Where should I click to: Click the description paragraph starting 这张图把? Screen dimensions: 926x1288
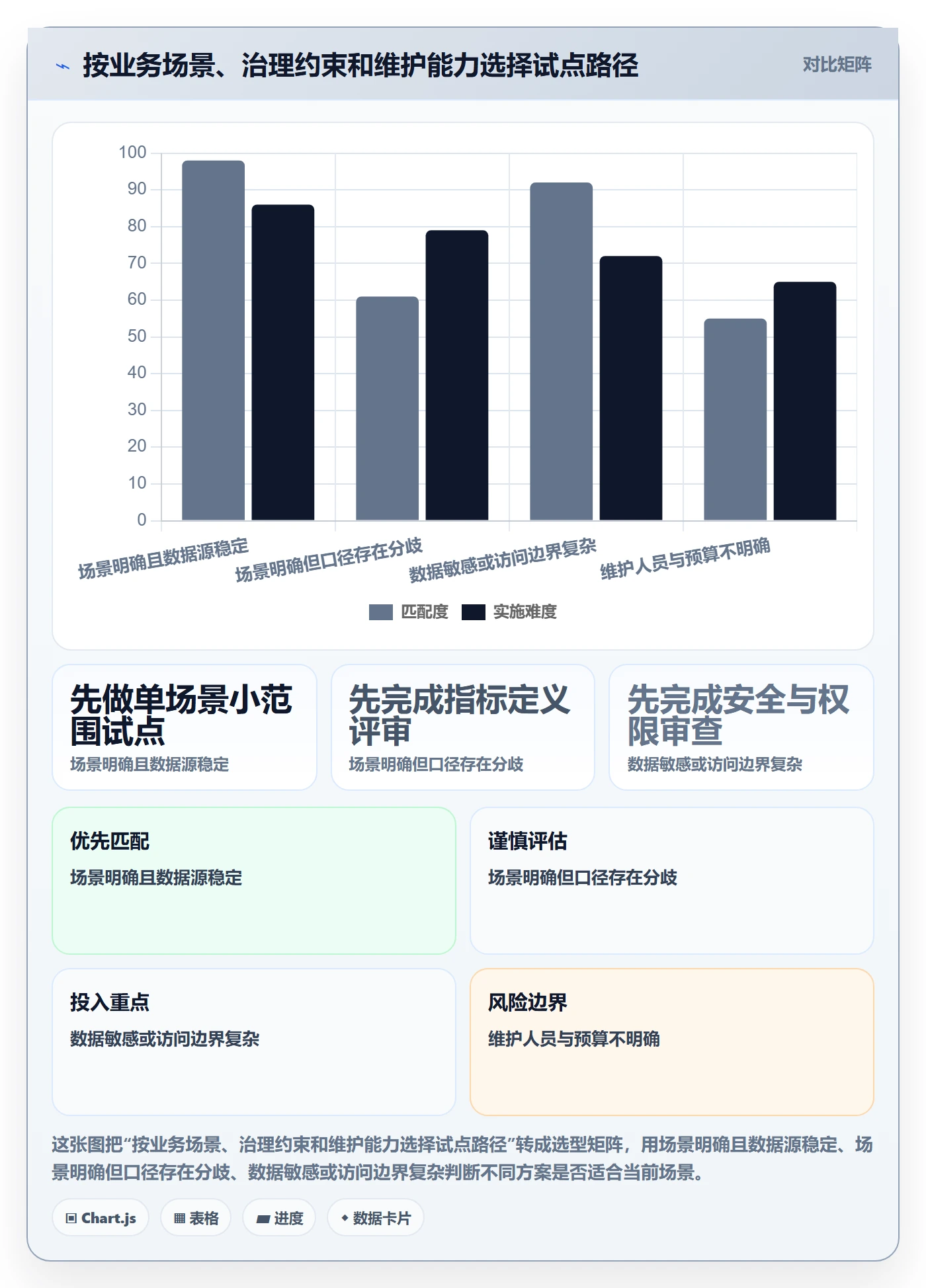pos(463,1158)
